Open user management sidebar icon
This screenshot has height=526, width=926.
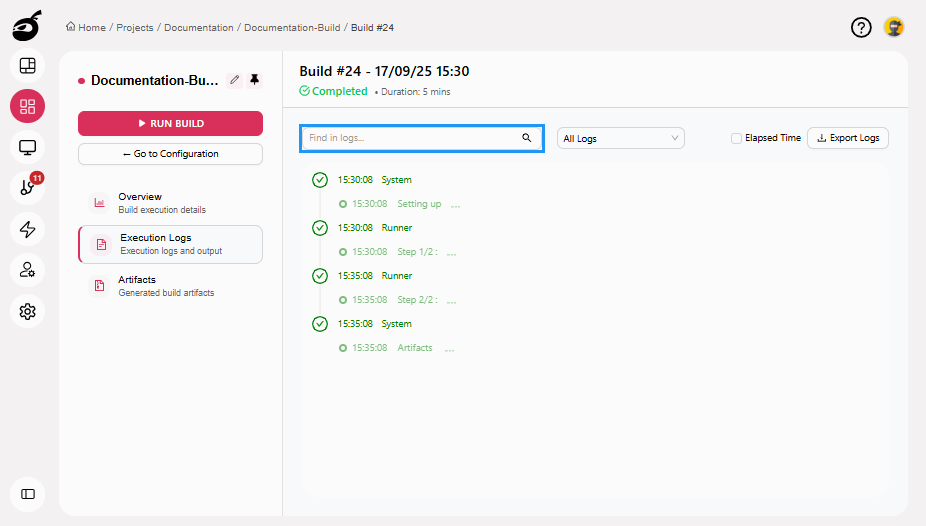(x=28, y=270)
